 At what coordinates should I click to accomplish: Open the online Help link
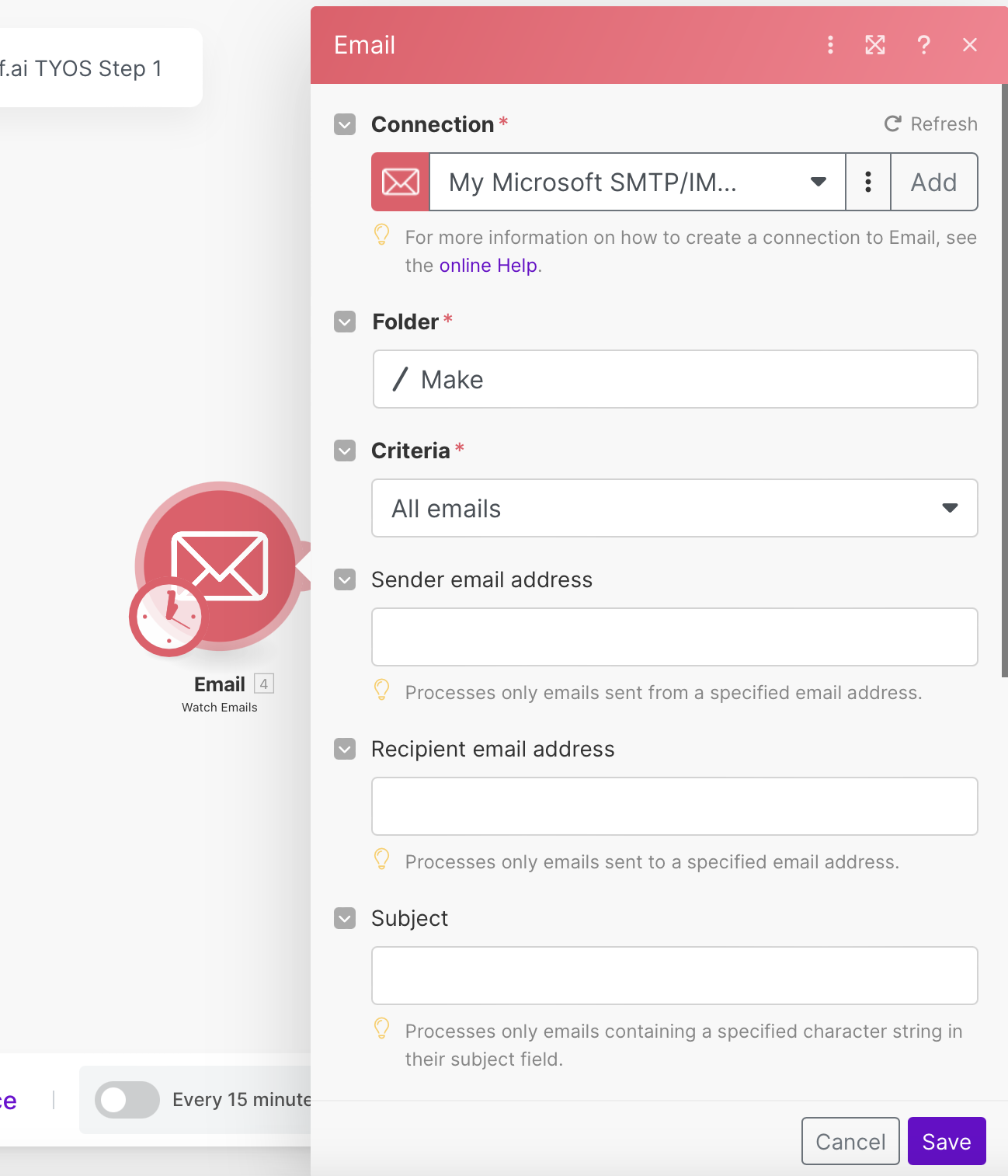pos(488,266)
